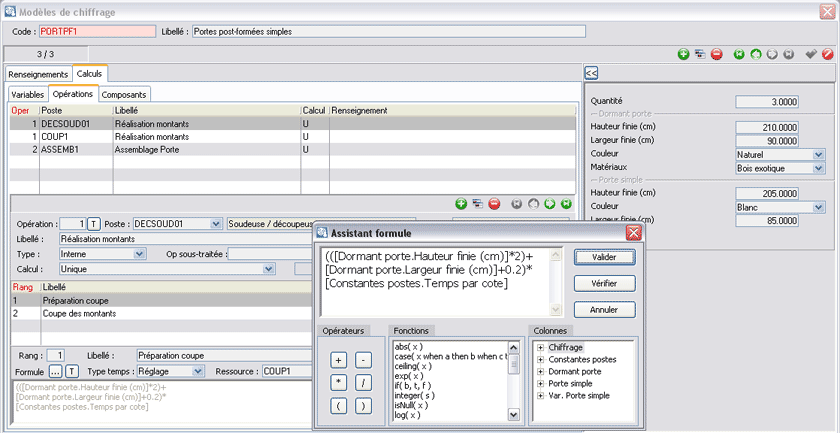Duplicate the current costing model record
The width and height of the screenshot is (840, 433).
(700, 54)
